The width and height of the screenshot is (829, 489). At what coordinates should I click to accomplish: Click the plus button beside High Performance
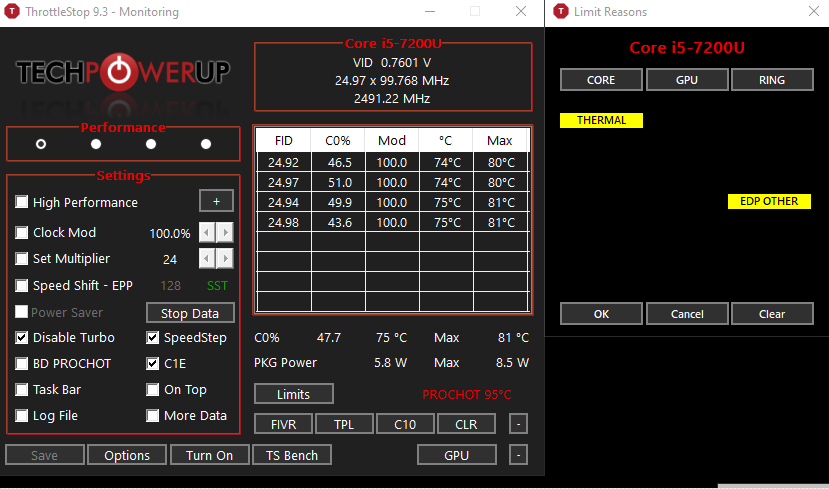pyautogui.click(x=216, y=201)
